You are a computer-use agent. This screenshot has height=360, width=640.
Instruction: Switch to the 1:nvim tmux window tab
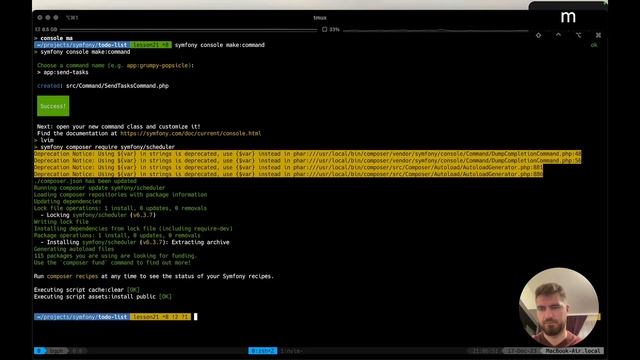(x=291, y=351)
